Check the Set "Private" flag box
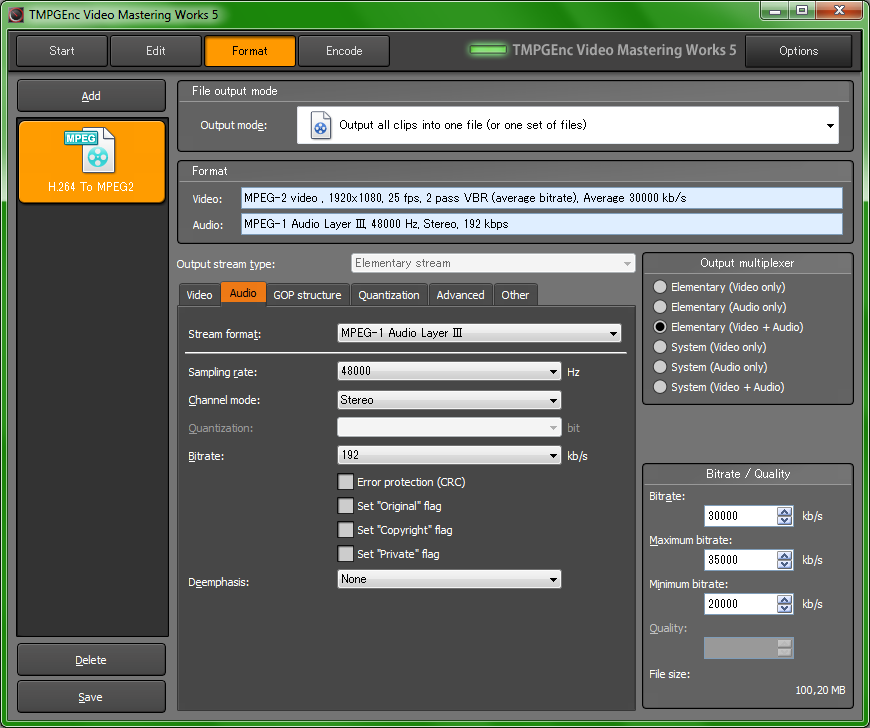The width and height of the screenshot is (870, 728). [x=345, y=554]
